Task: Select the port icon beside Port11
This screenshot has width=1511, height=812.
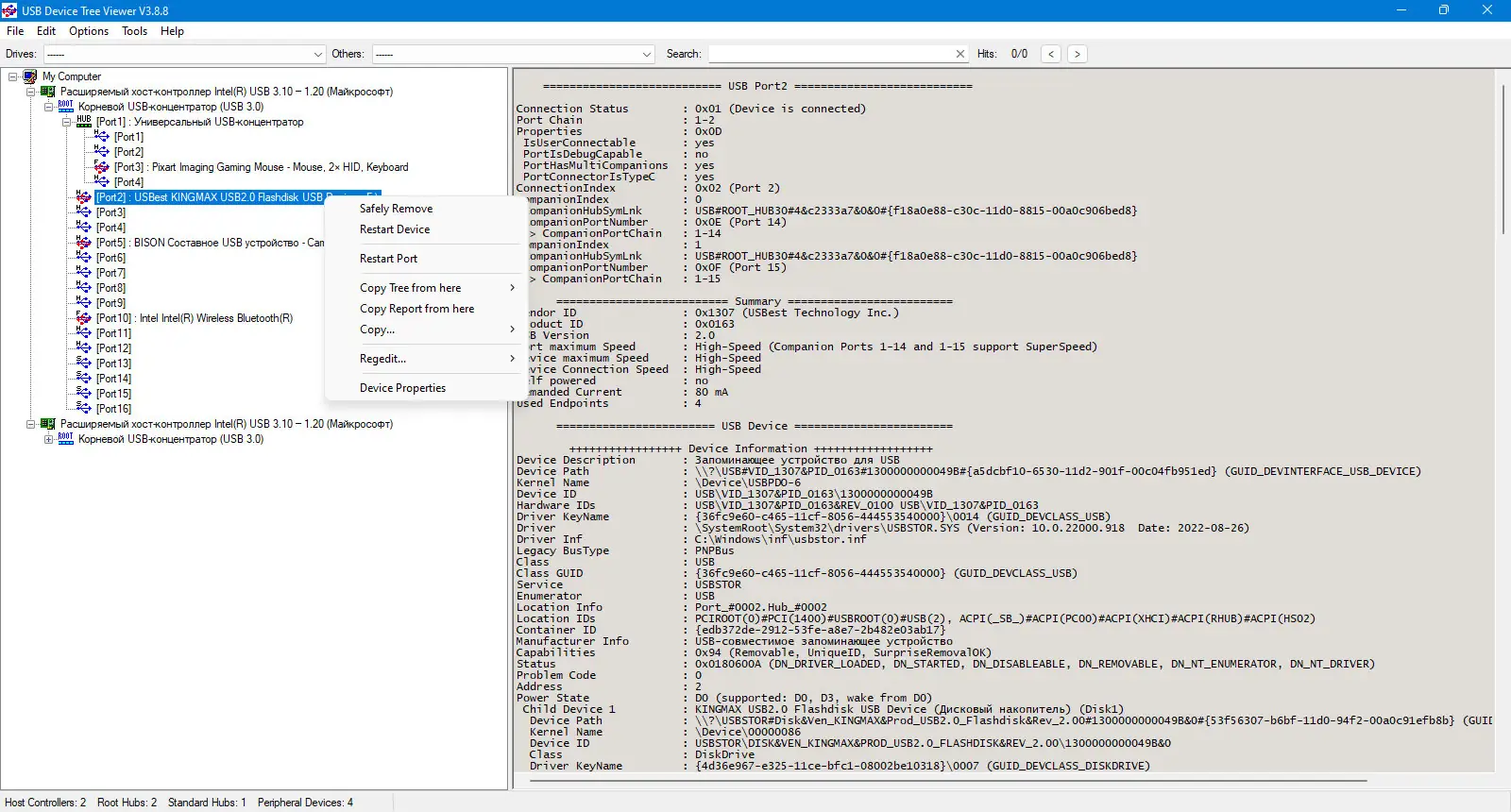Action: tap(84, 333)
